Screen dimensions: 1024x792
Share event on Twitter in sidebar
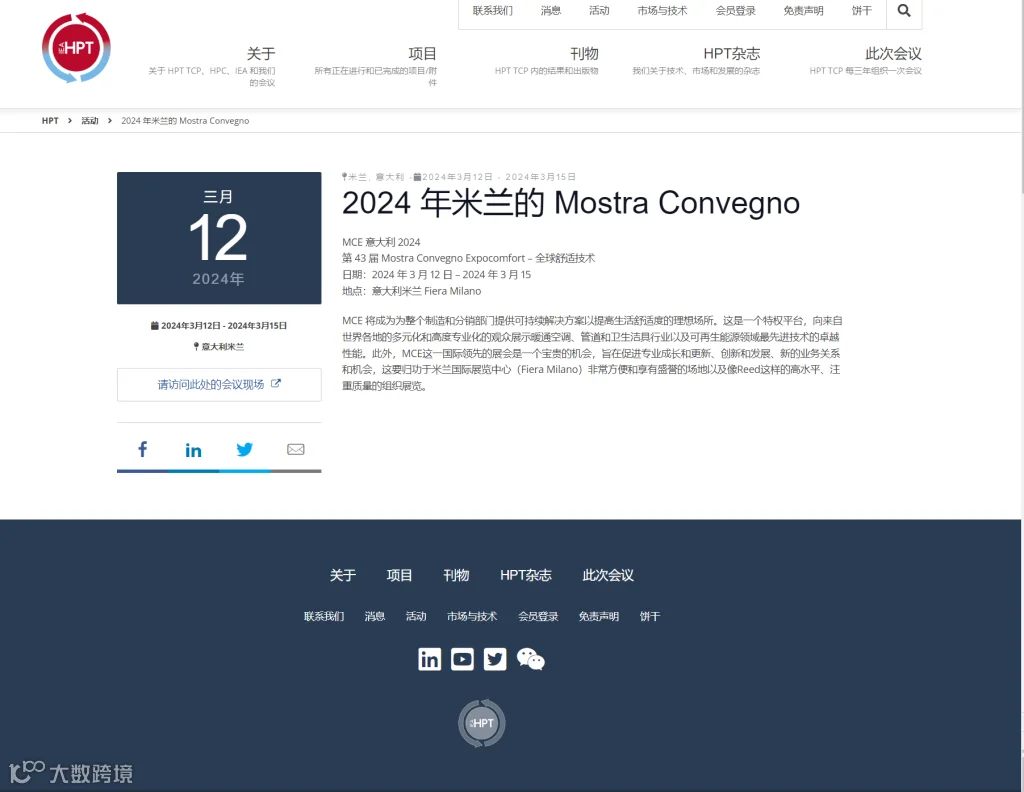pyautogui.click(x=244, y=450)
